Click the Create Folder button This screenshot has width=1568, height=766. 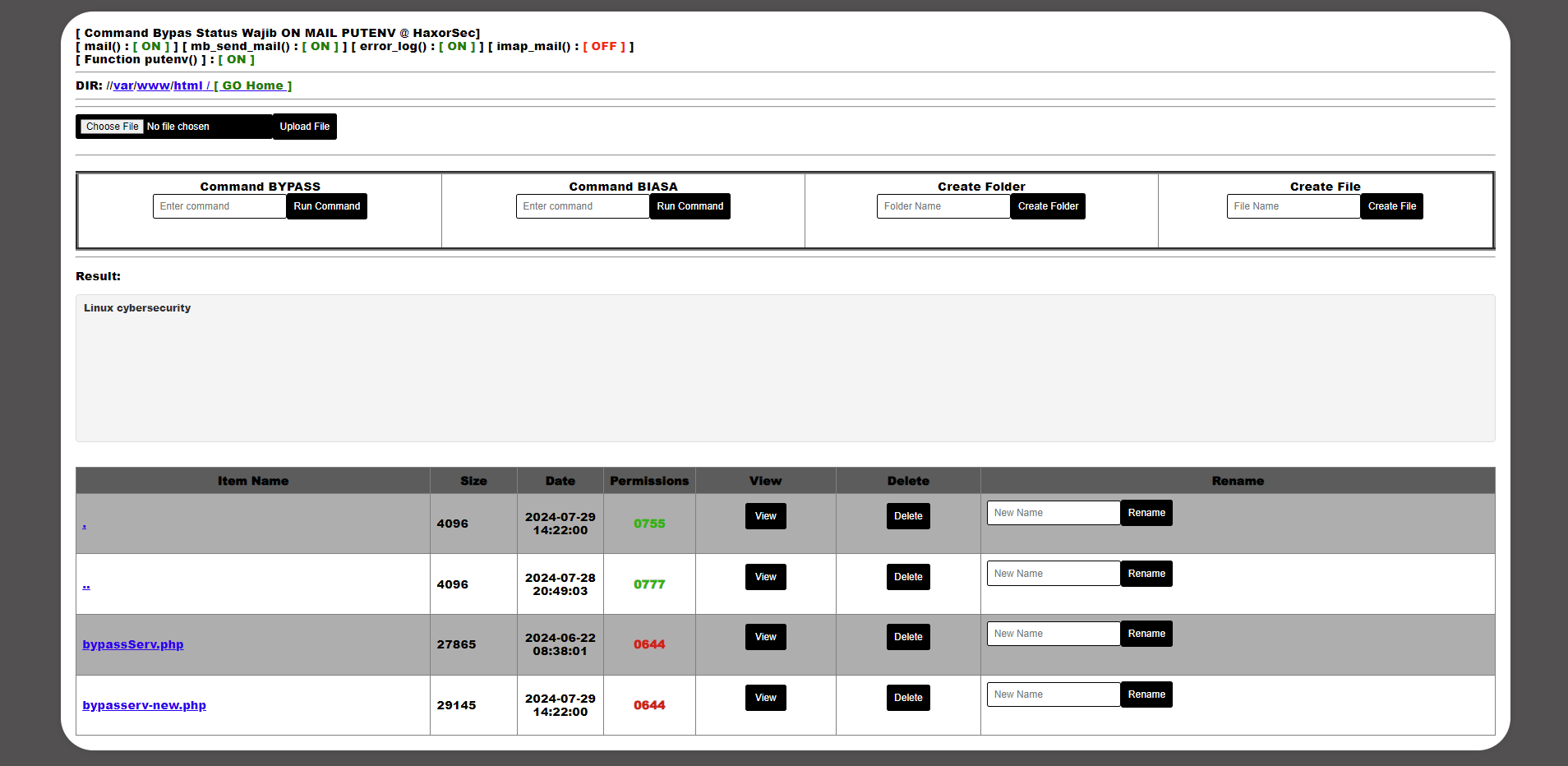point(1048,206)
